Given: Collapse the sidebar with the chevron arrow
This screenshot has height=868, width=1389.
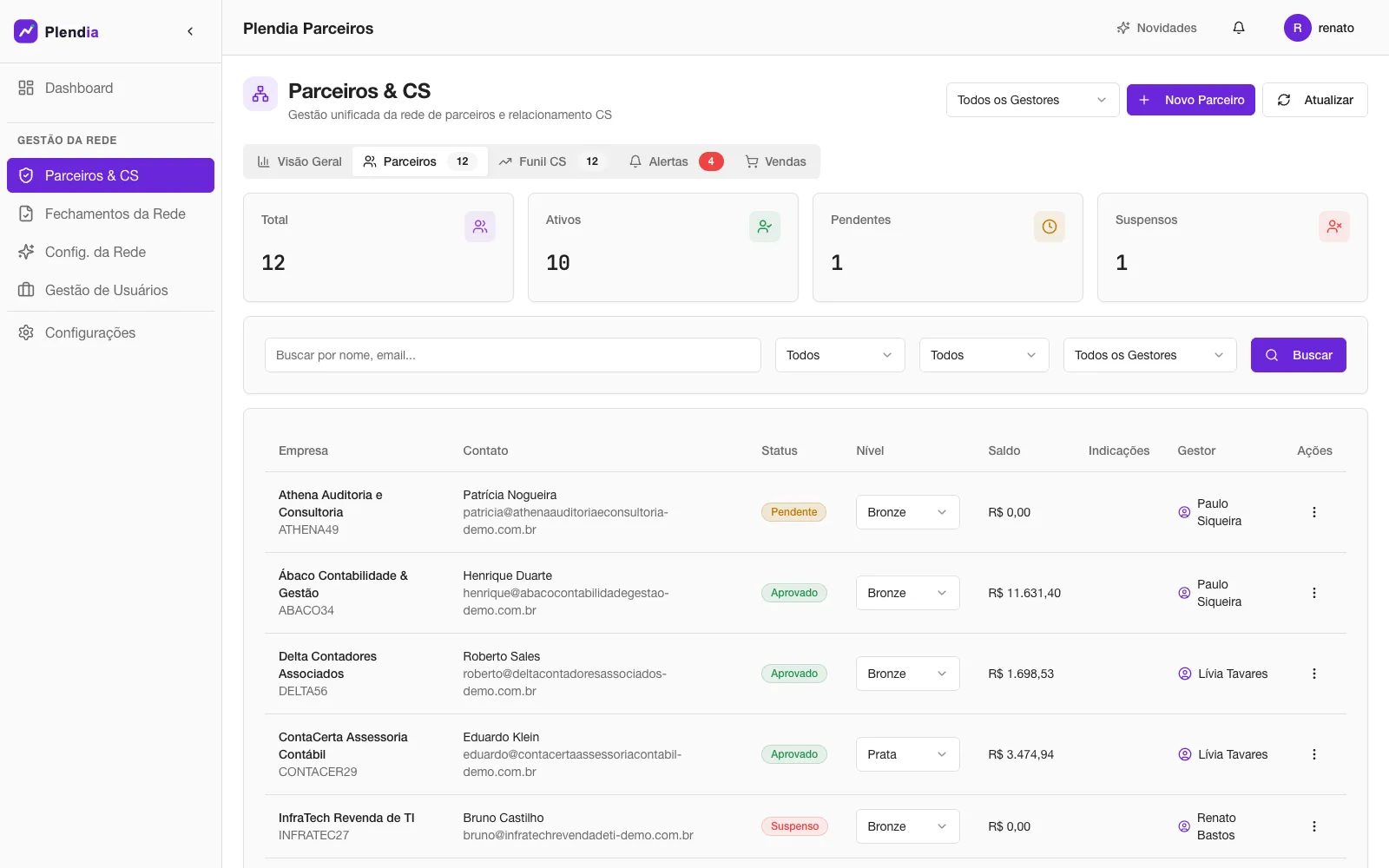Looking at the screenshot, I should [190, 31].
